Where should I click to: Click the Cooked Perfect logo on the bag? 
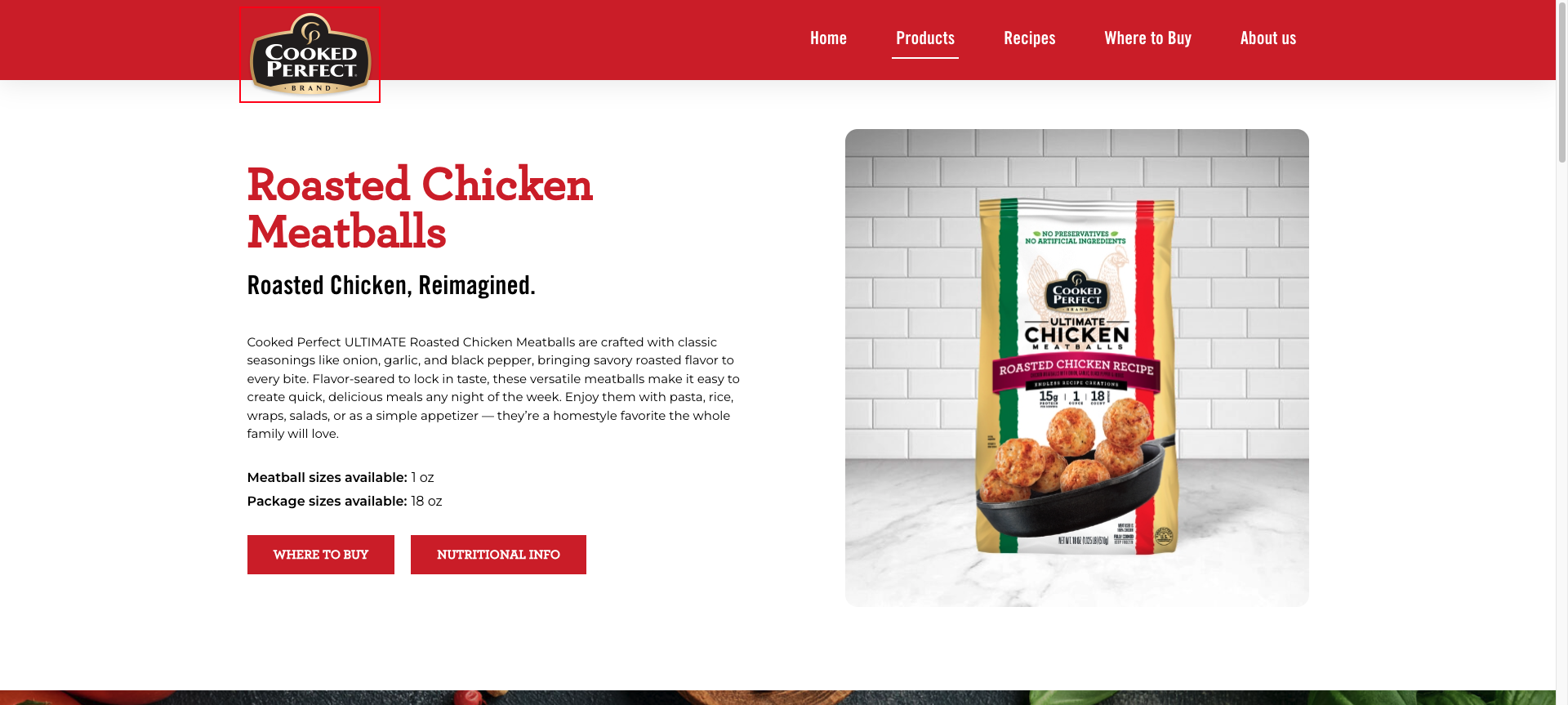1076,292
